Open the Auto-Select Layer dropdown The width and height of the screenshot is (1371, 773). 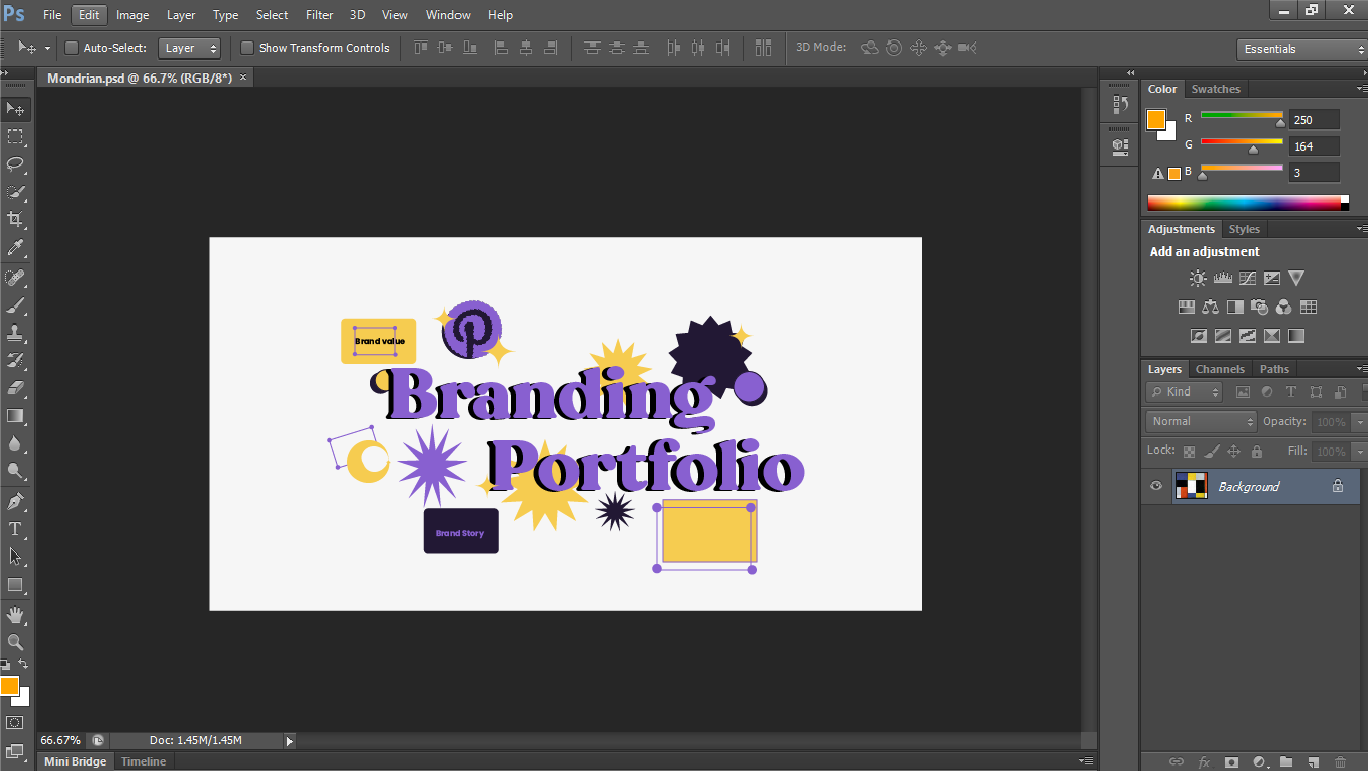[189, 48]
